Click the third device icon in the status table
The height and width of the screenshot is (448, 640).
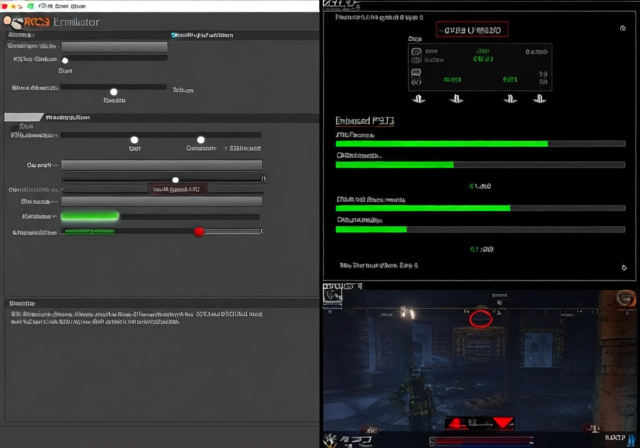coord(416,73)
